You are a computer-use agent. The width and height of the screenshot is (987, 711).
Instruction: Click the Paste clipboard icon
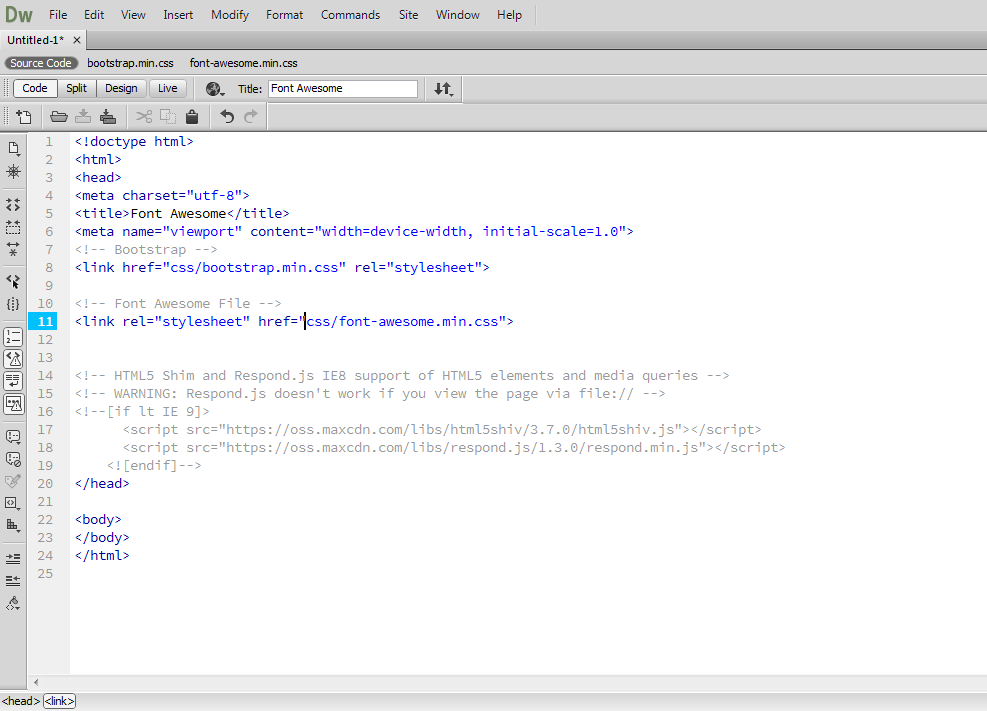pyautogui.click(x=192, y=116)
